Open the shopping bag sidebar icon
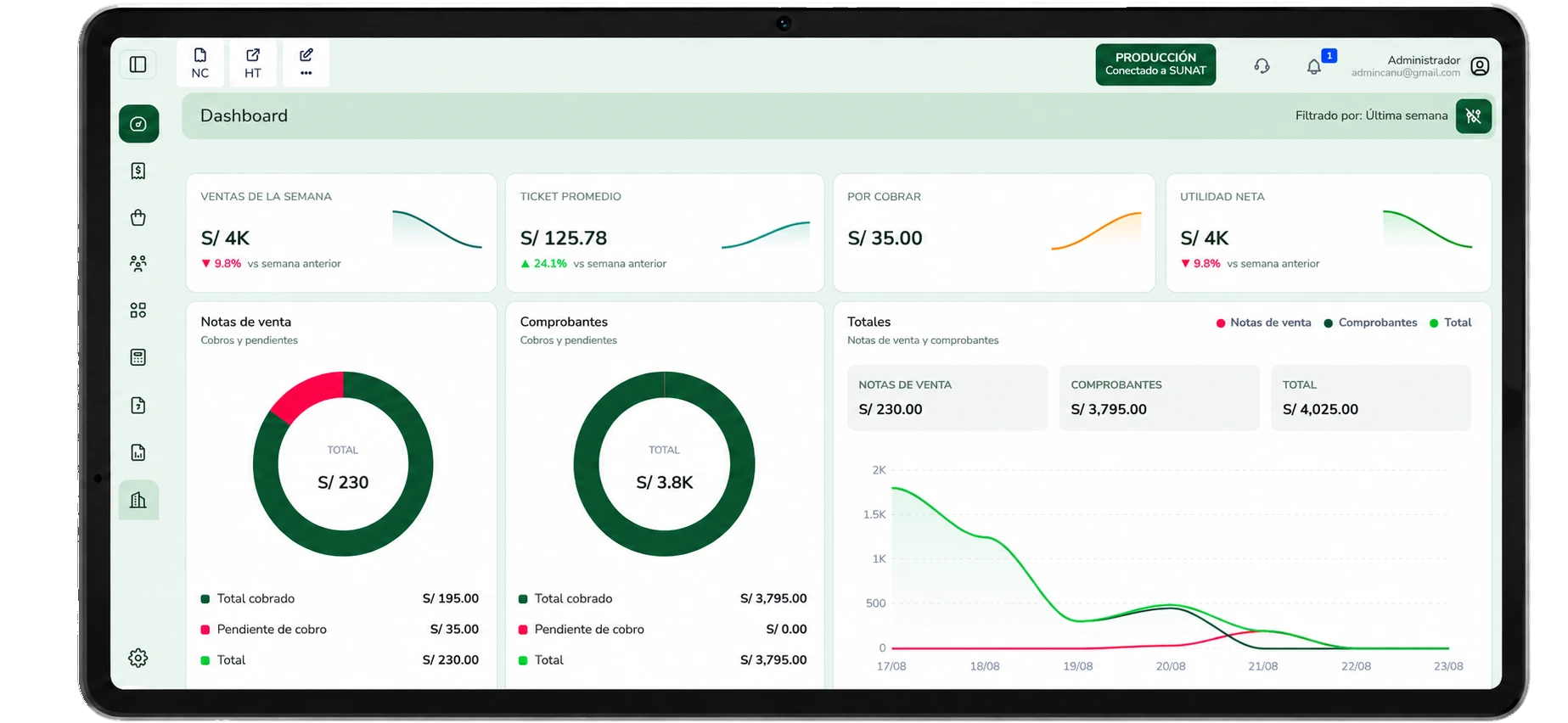 [138, 218]
